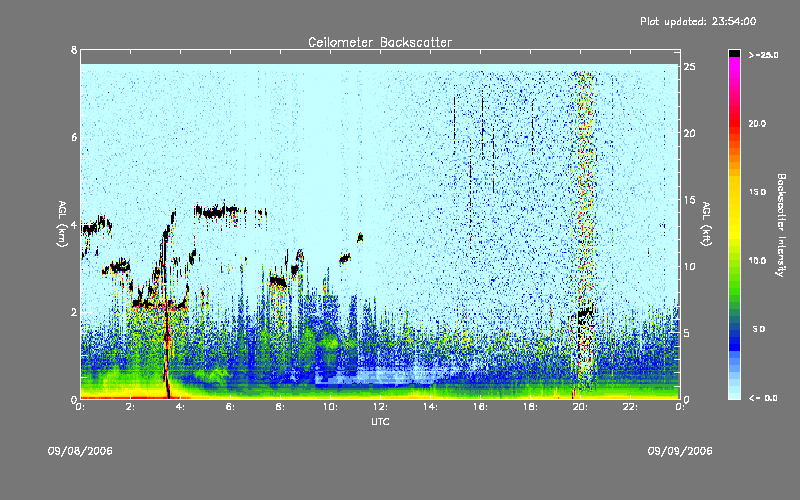Click the start date 09/08/2006 label

point(80,451)
